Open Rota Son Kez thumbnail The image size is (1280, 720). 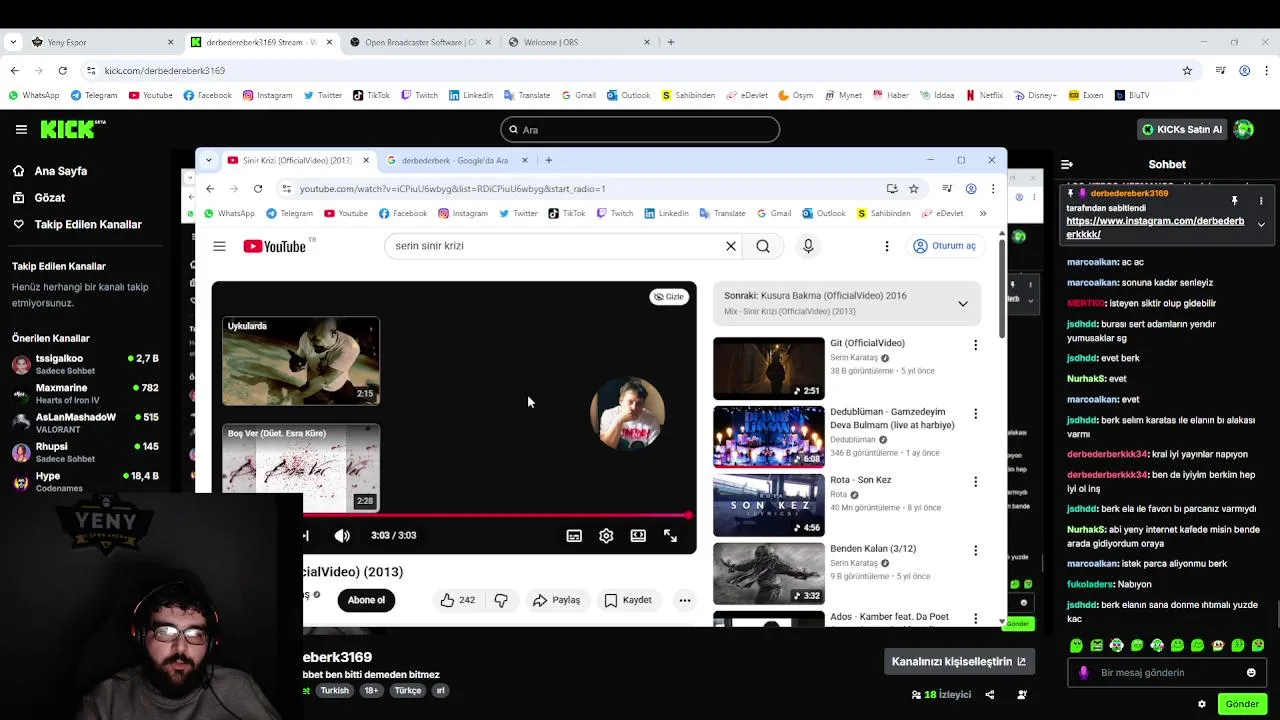(769, 505)
